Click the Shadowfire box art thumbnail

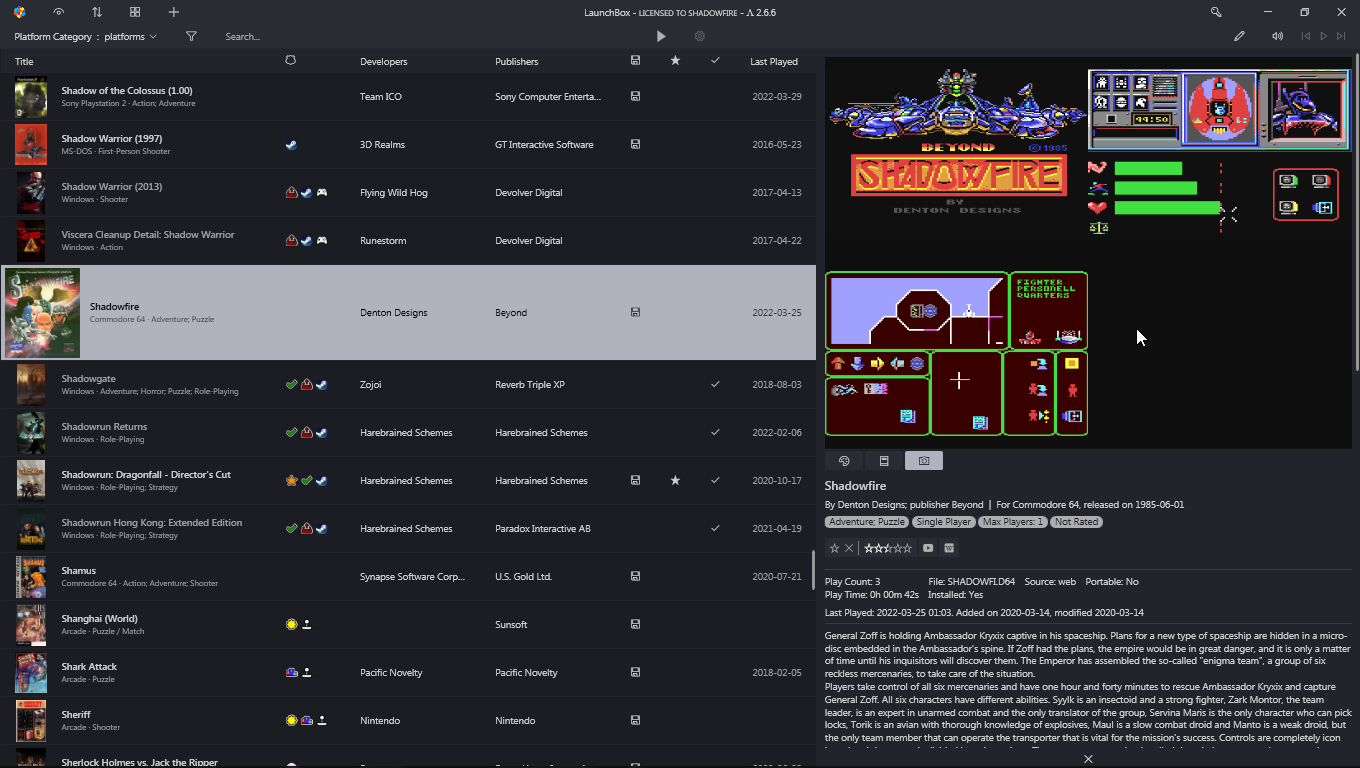pos(42,313)
